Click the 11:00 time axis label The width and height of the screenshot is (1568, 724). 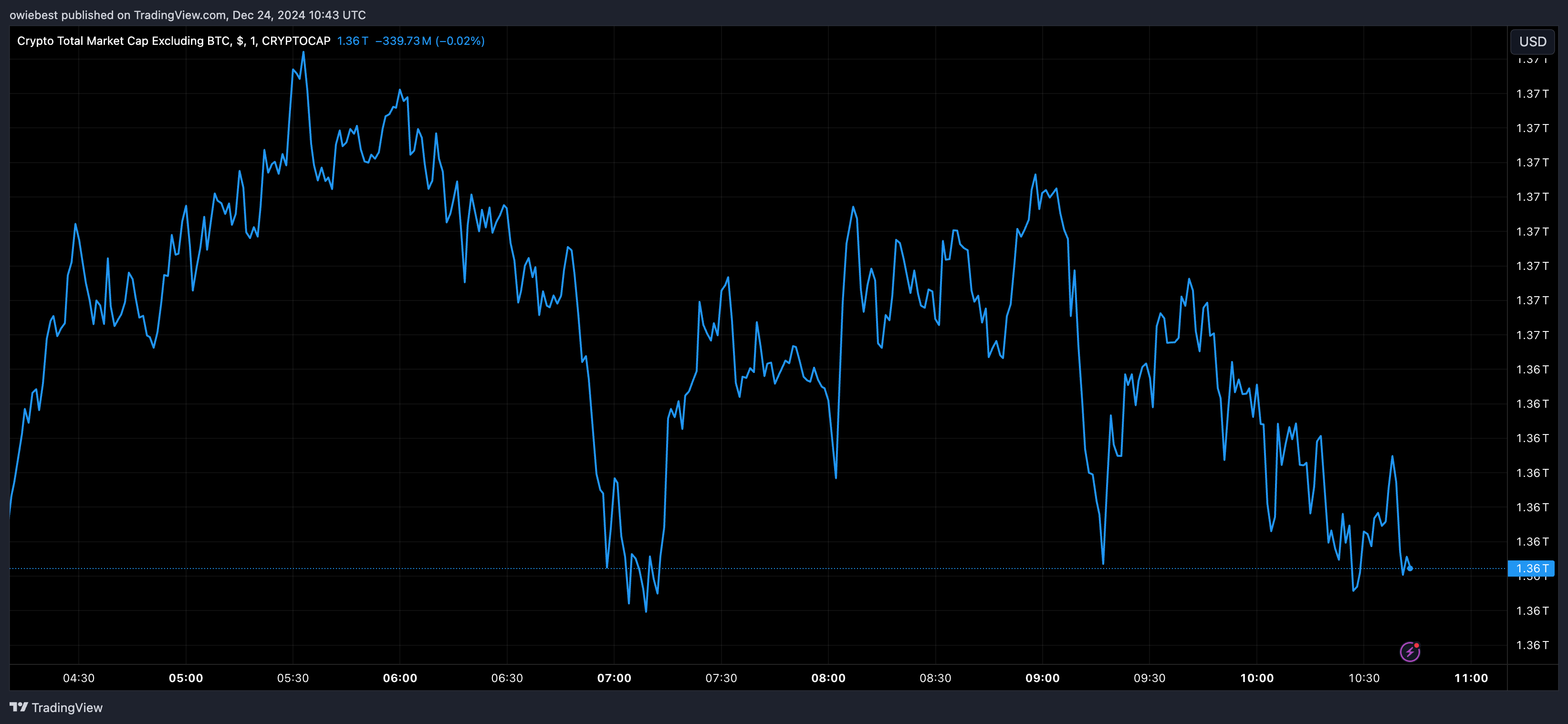[x=1471, y=678]
